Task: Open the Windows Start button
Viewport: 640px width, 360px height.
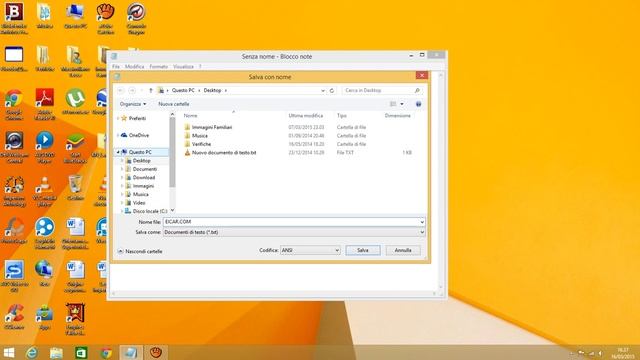Action: pyautogui.click(x=9, y=352)
